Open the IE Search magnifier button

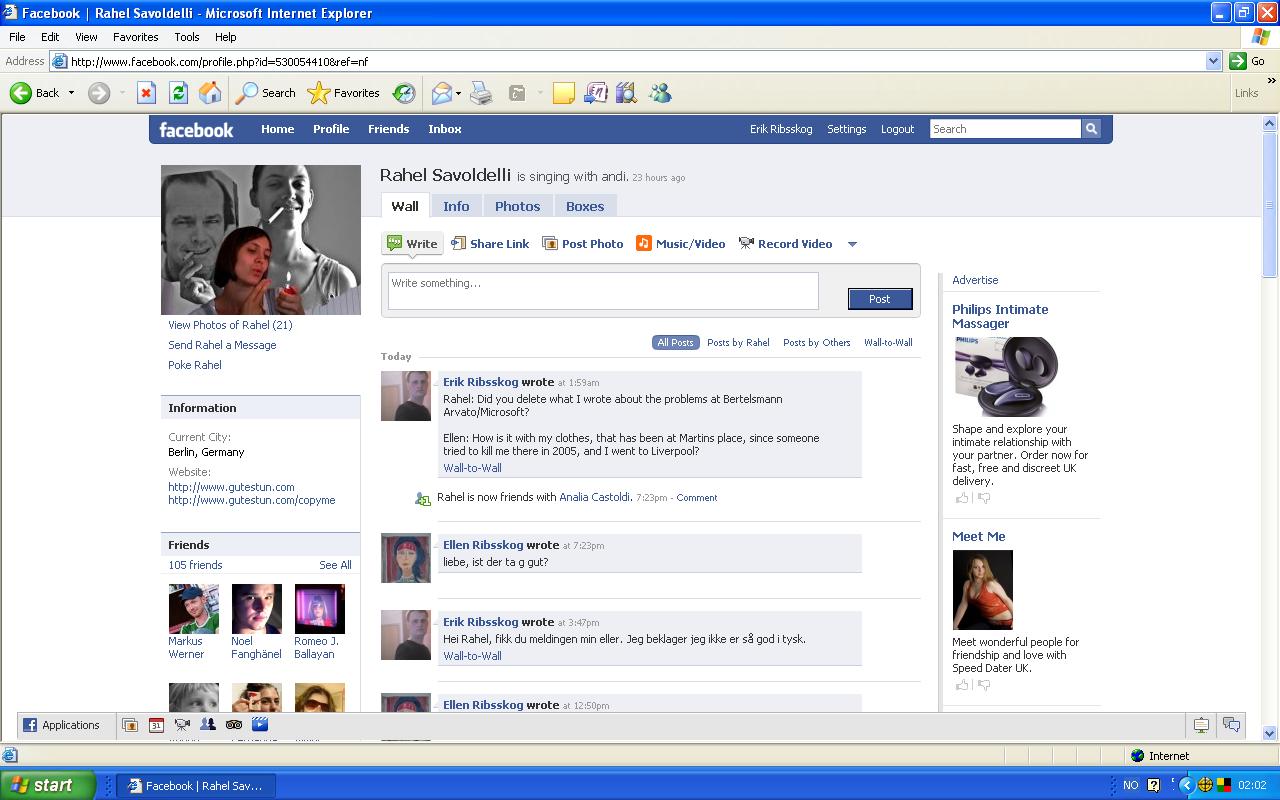[x=266, y=93]
